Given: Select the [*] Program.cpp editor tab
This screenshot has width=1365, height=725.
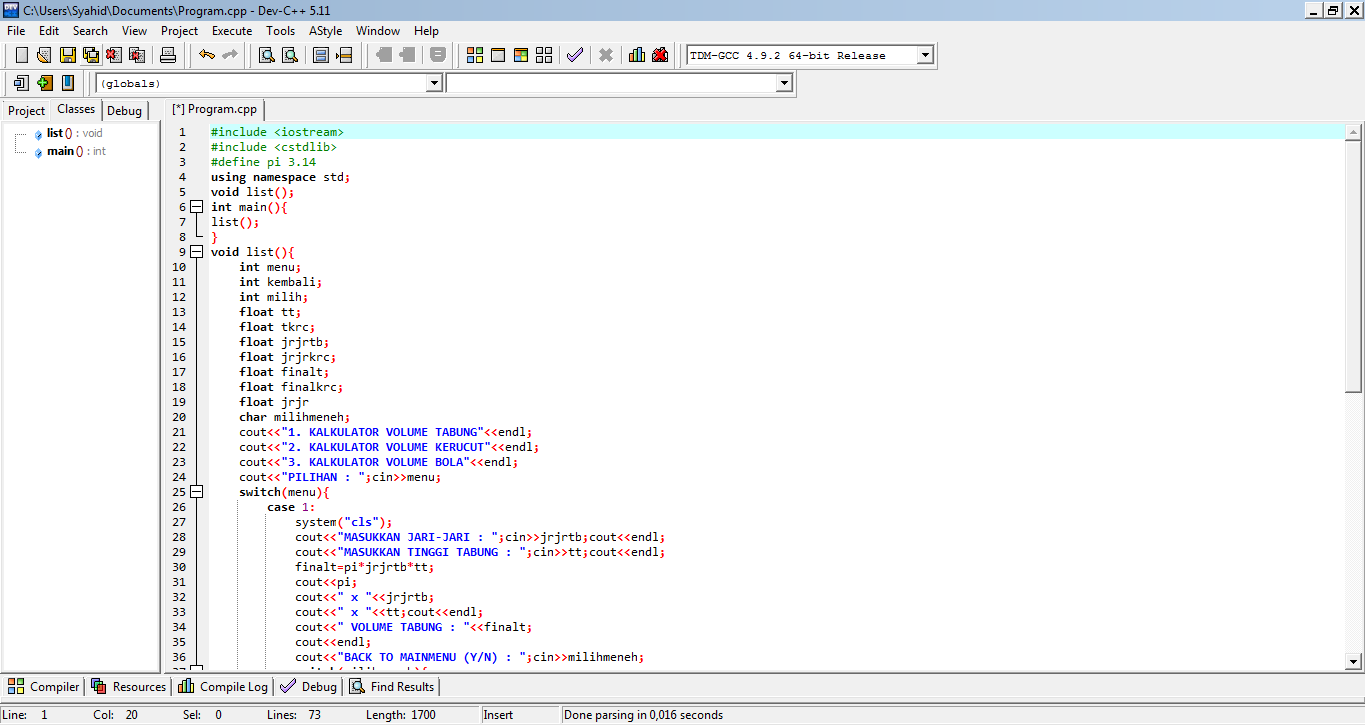Looking at the screenshot, I should click(215, 110).
